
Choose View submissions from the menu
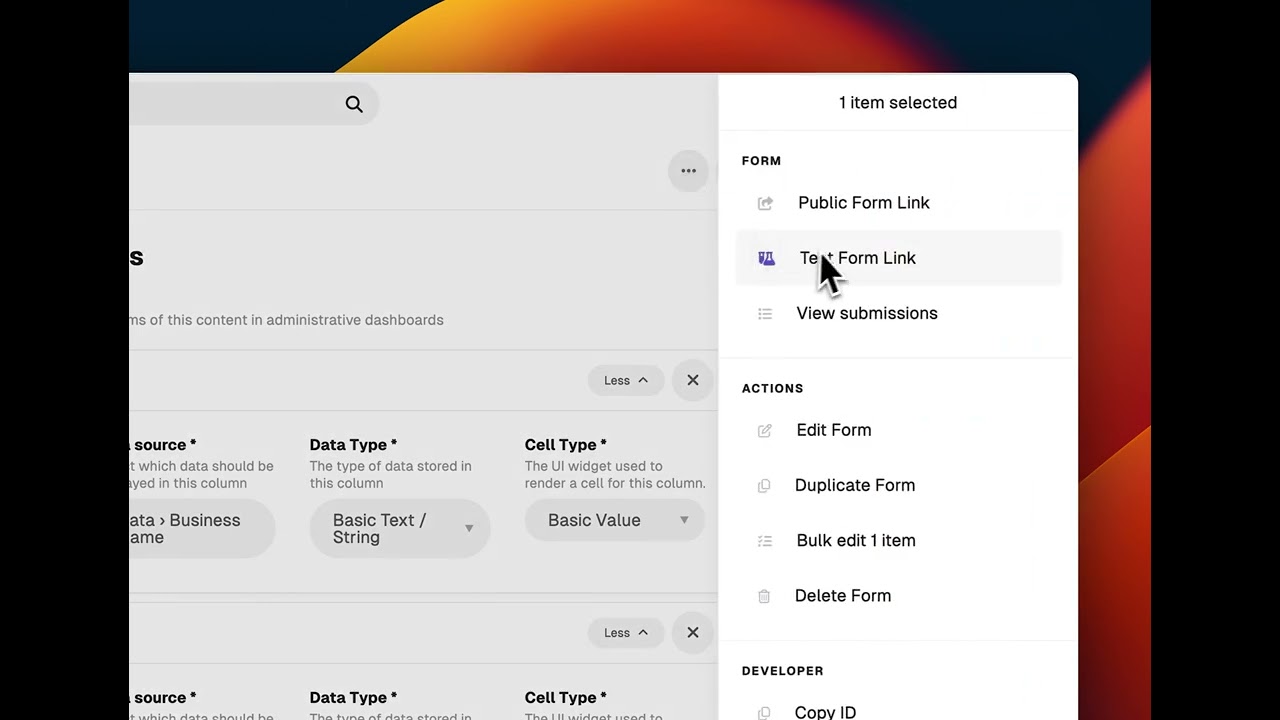click(898, 314)
